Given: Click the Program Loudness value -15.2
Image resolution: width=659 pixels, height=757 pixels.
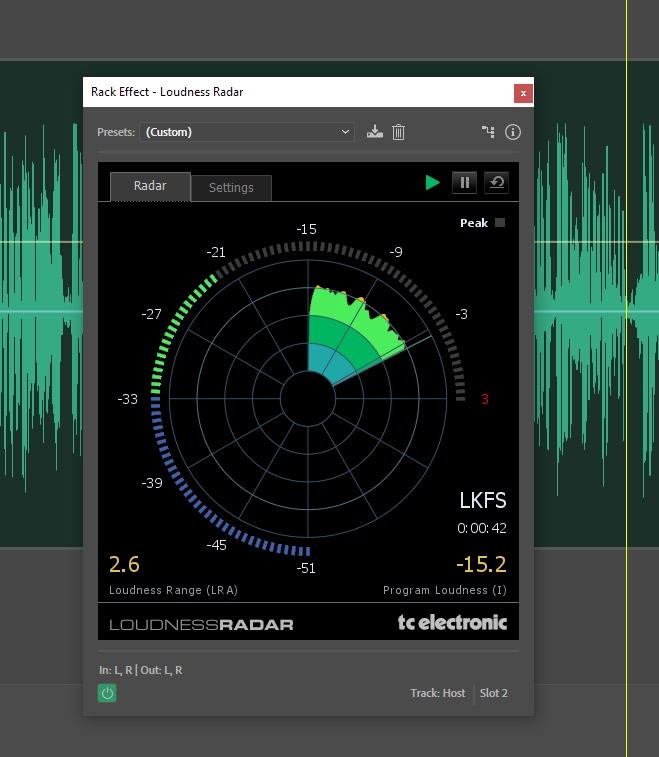Looking at the screenshot, I should pyautogui.click(x=481, y=564).
